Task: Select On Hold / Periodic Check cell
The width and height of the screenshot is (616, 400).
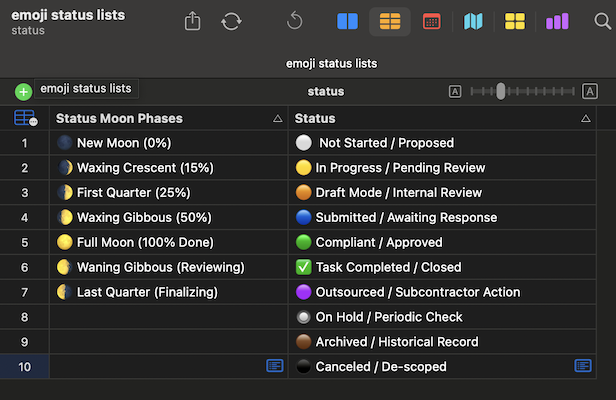Action: pyautogui.click(x=442, y=317)
